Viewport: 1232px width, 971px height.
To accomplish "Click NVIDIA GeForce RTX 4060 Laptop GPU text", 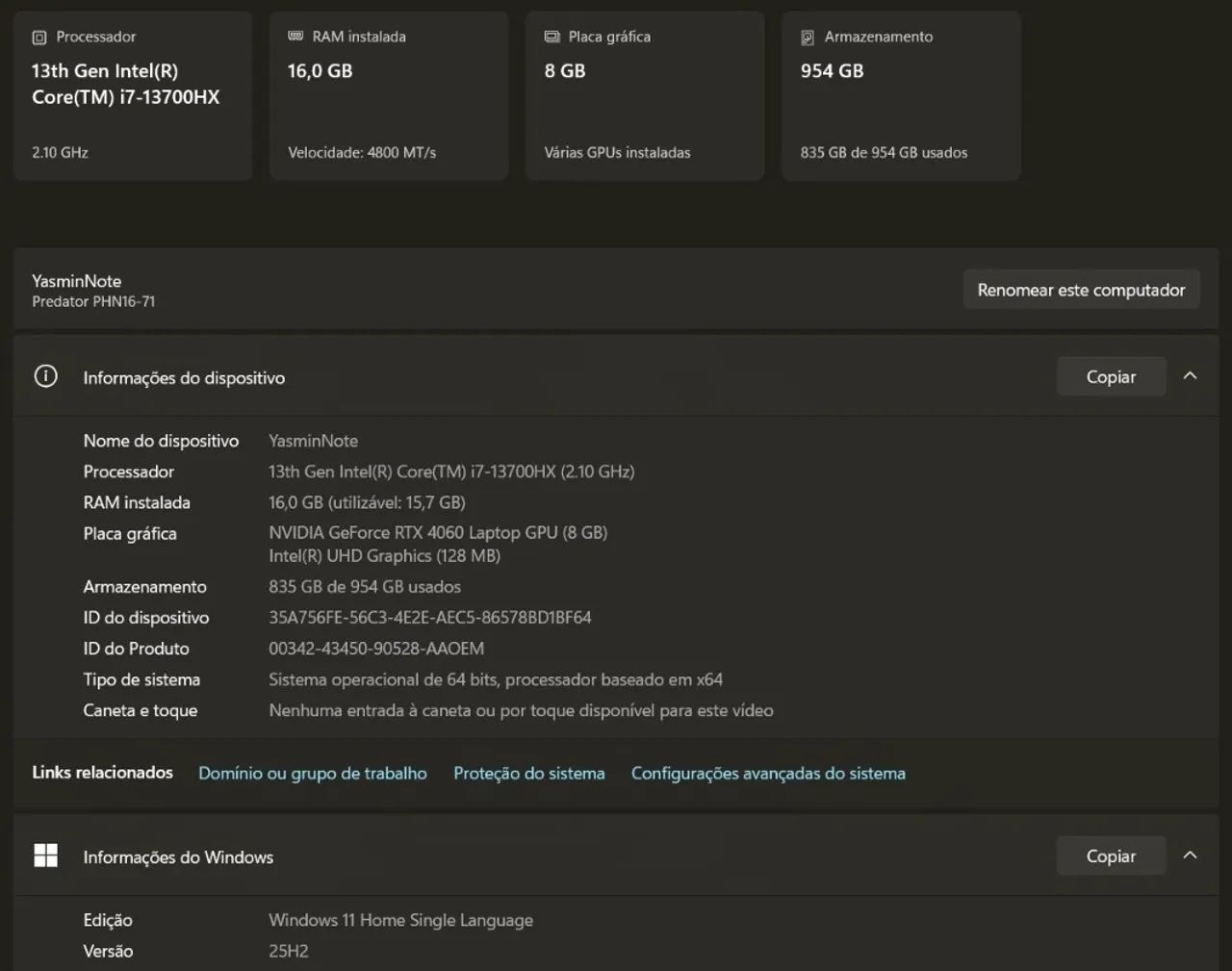I will (438, 532).
